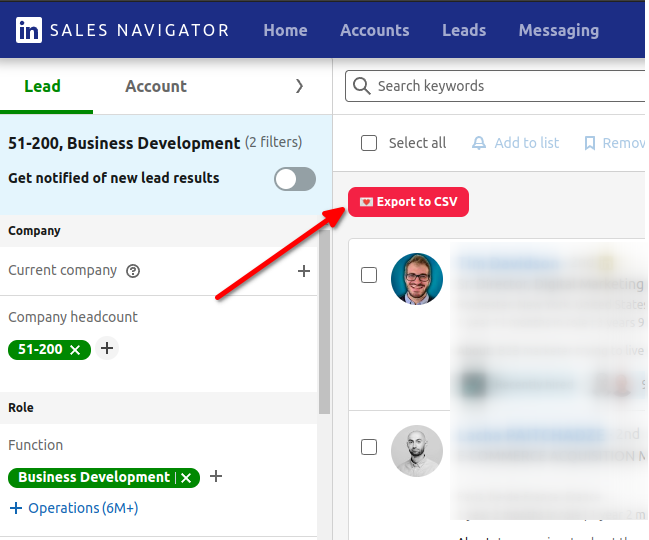Add another Company headcount value
Image resolution: width=649 pixels, height=540 pixels.
point(107,348)
